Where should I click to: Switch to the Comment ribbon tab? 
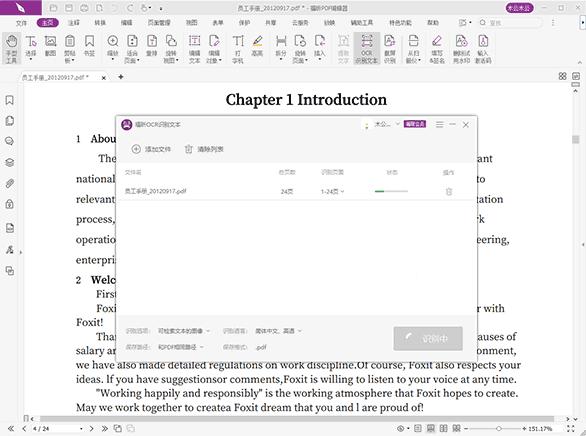[74, 23]
